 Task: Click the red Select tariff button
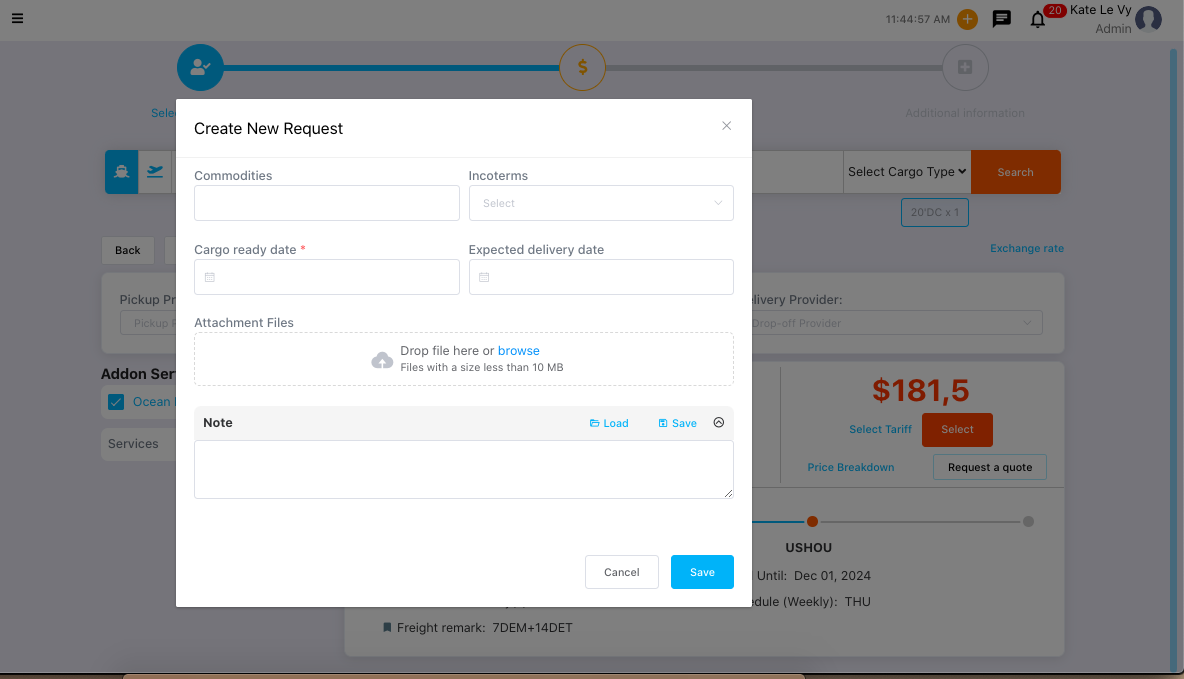pyautogui.click(x=957, y=430)
